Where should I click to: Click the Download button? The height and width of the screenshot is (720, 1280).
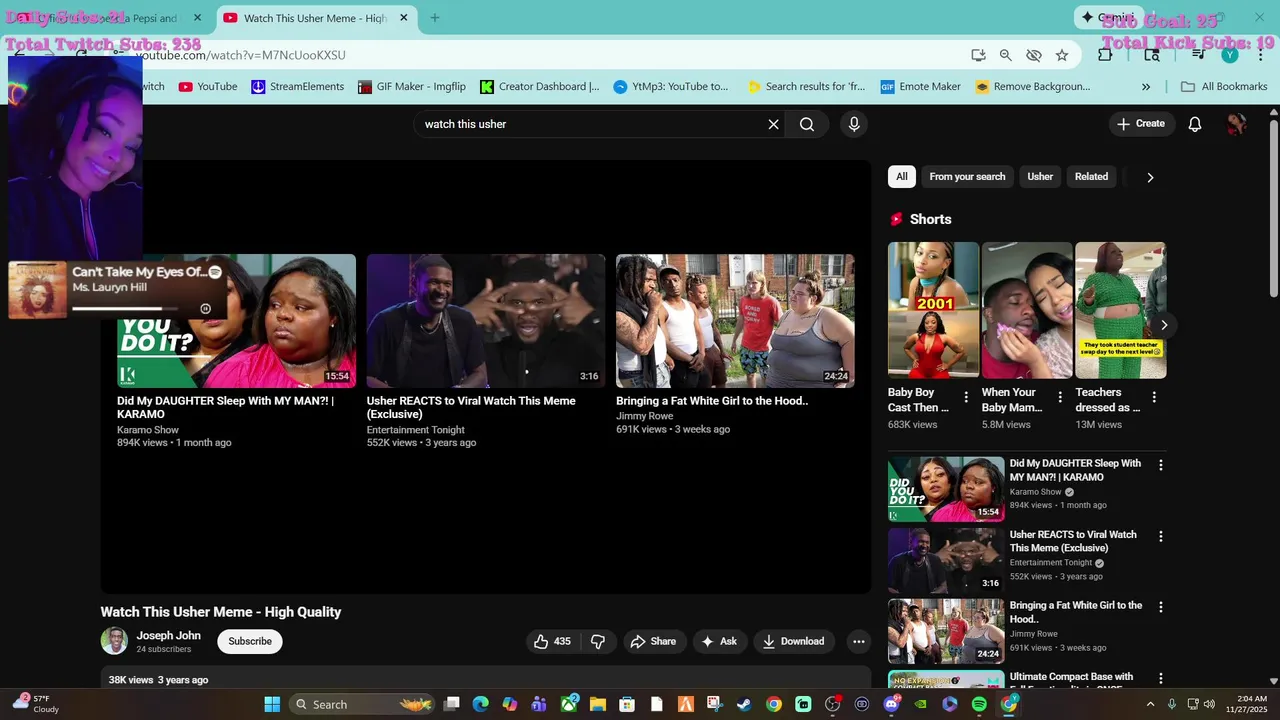click(x=793, y=642)
